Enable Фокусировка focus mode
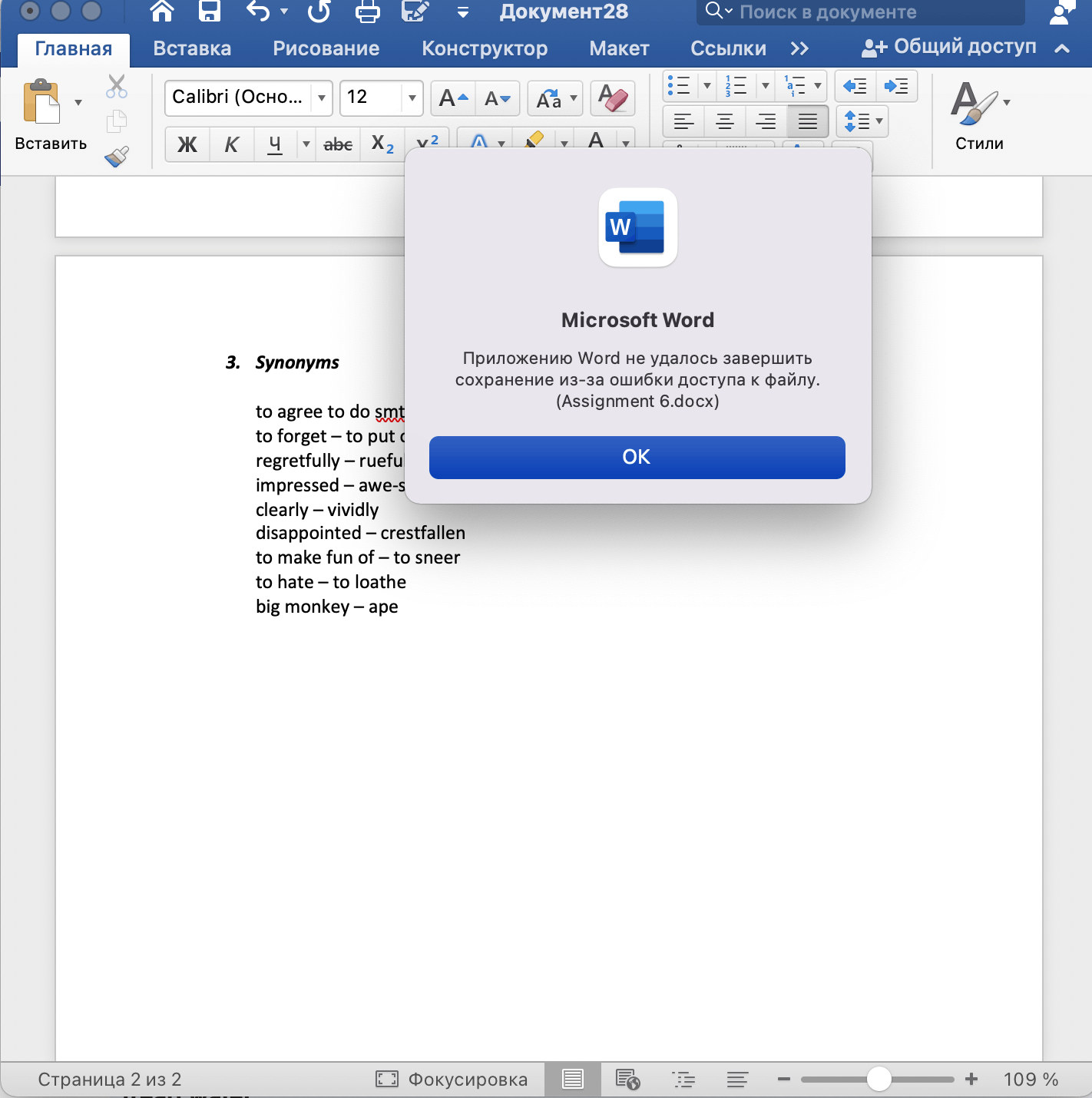 [452, 1080]
